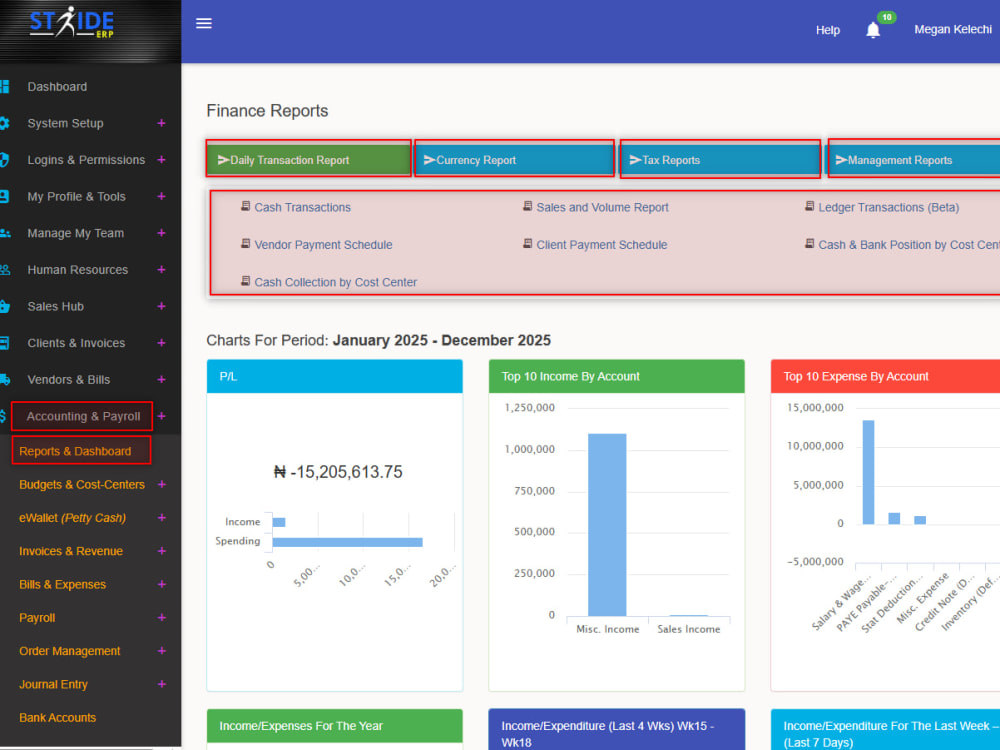Expand Manage My Team plus sign
The width and height of the screenshot is (1000, 750).
(161, 233)
